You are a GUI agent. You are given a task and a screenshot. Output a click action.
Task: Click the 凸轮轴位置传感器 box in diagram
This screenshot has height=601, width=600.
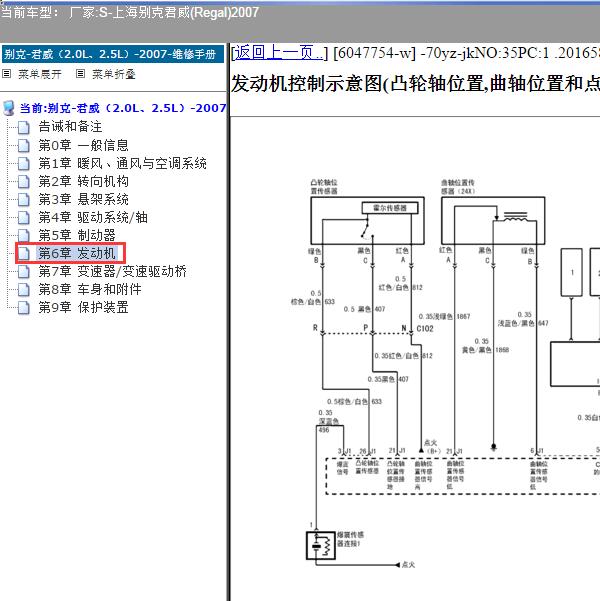(367, 220)
